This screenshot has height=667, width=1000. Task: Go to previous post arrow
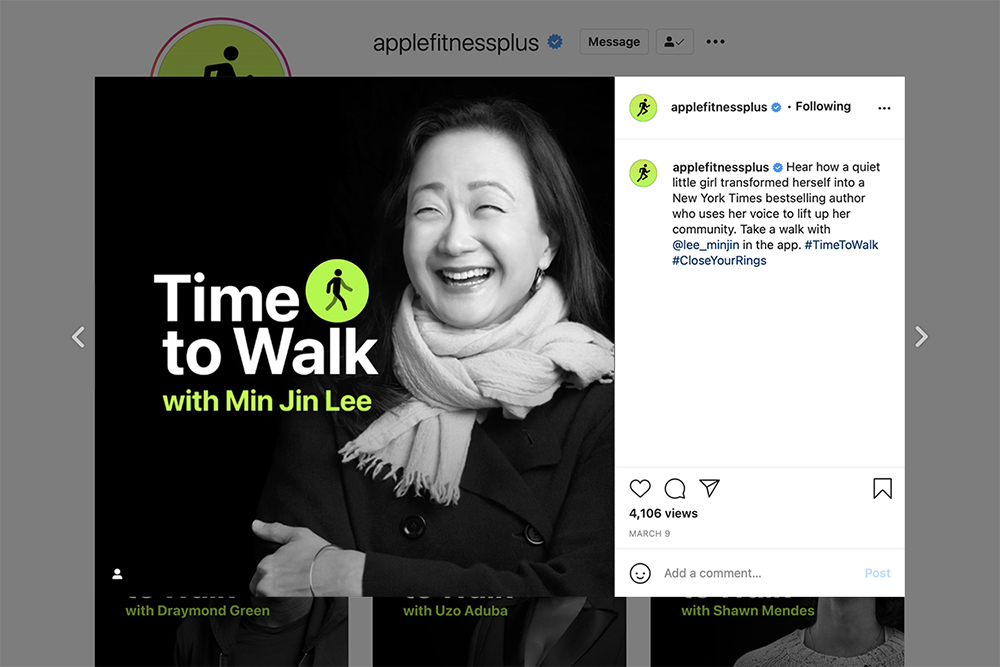[x=78, y=337]
